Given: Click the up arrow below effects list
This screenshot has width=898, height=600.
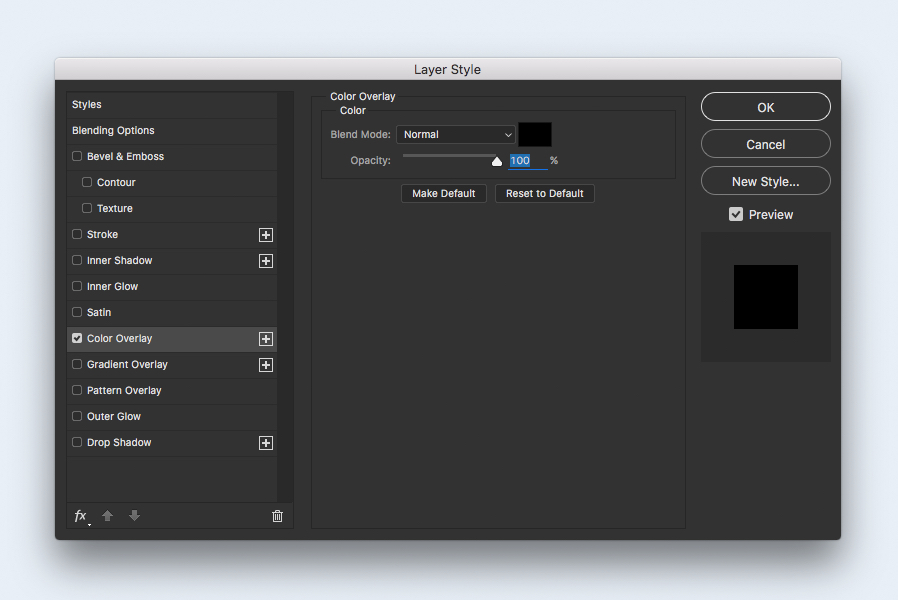Looking at the screenshot, I should coord(107,516).
